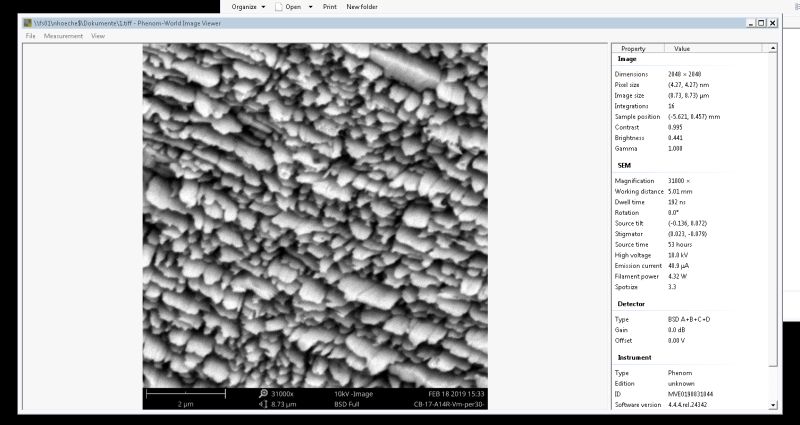The width and height of the screenshot is (800, 425).
Task: Click the Image Viewer window title text
Action: tap(128, 23)
